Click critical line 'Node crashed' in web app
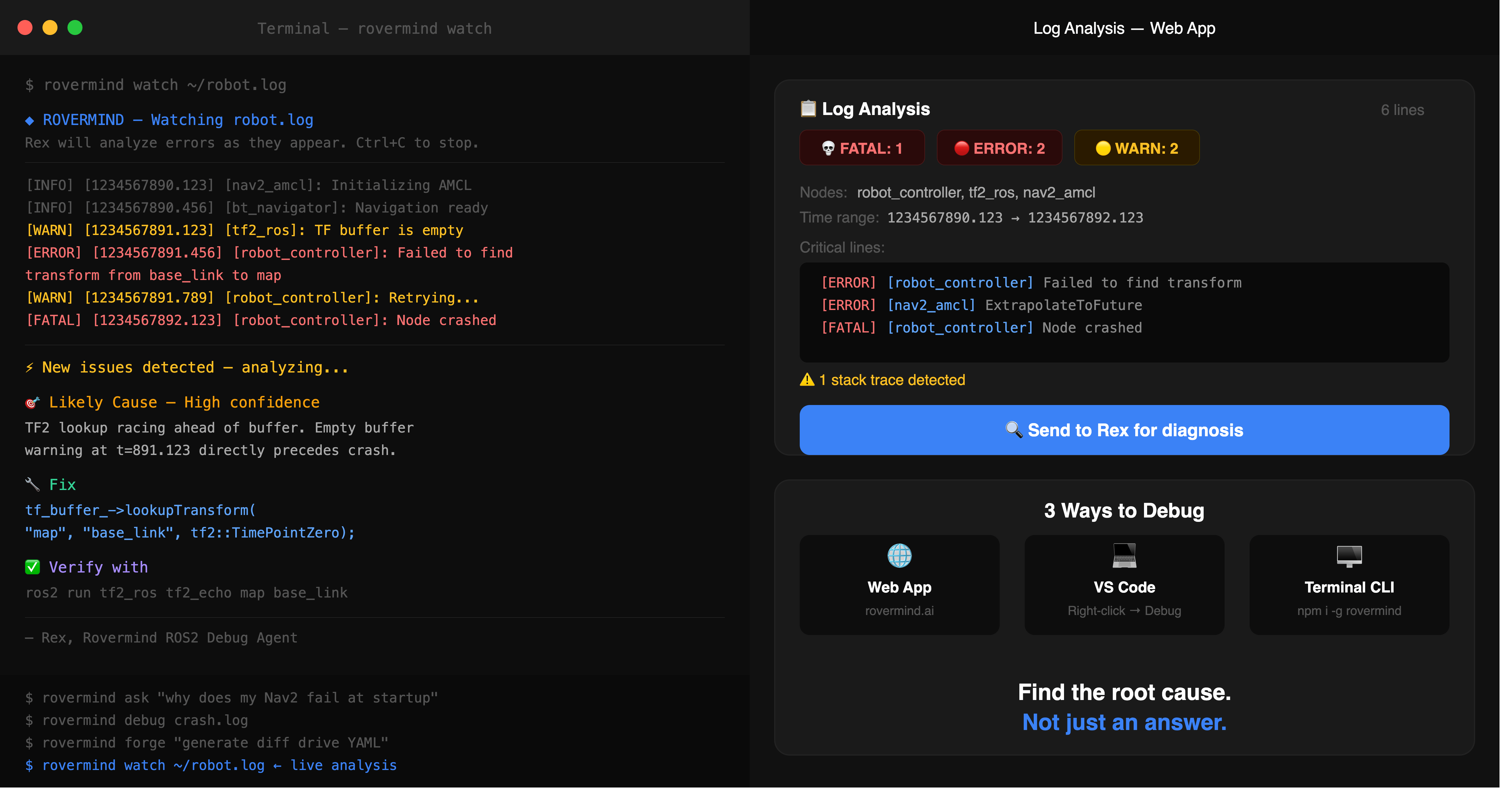The width and height of the screenshot is (1512, 800). coord(981,327)
